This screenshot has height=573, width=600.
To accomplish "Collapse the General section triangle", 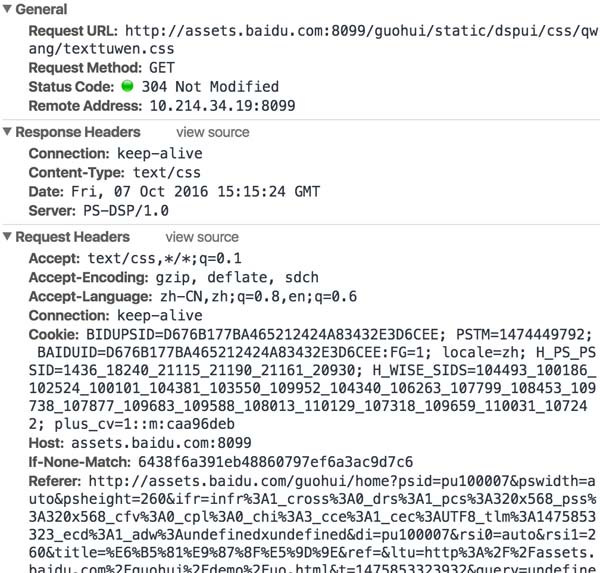I will point(9,9).
